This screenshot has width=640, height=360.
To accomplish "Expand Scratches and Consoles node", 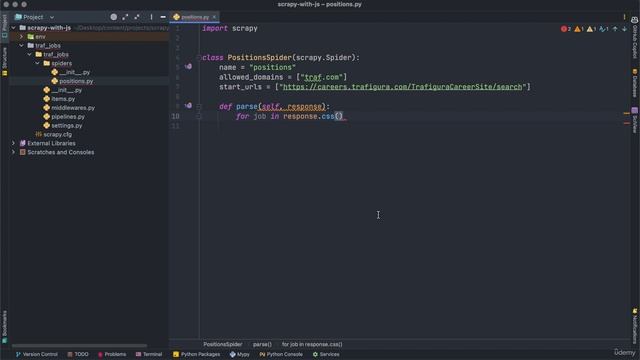I will [13, 152].
